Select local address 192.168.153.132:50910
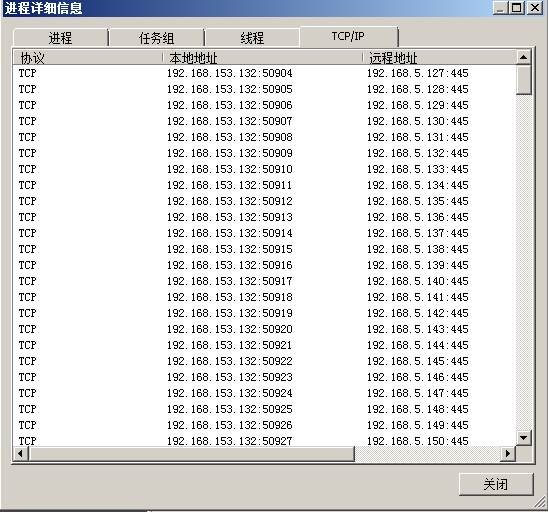 click(229, 169)
